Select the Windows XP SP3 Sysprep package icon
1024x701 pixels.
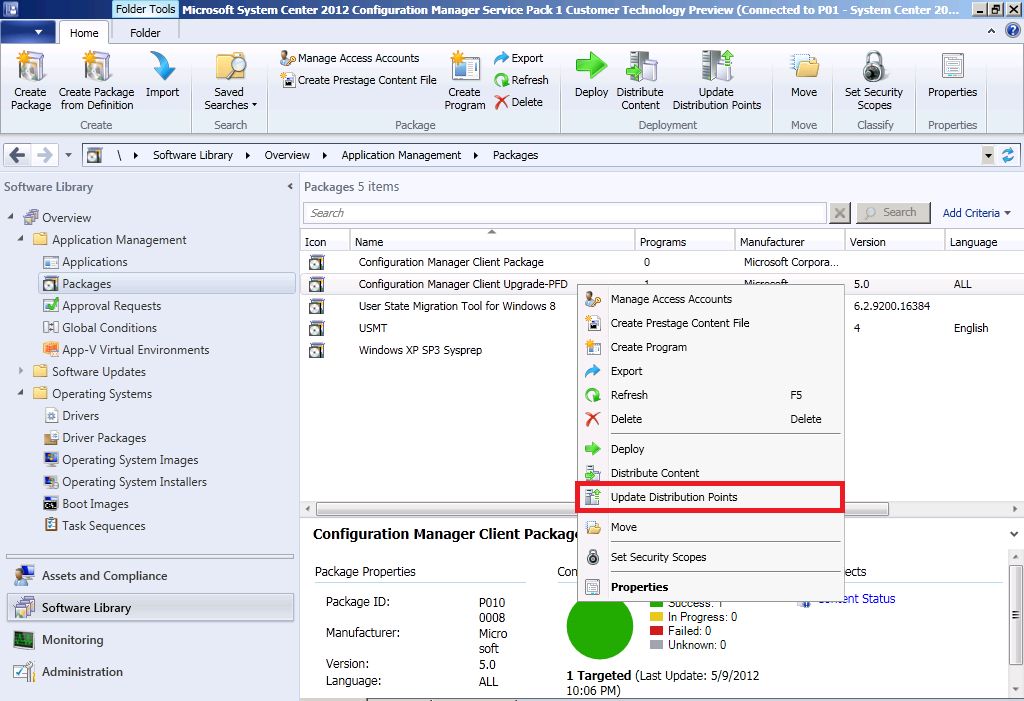[317, 350]
